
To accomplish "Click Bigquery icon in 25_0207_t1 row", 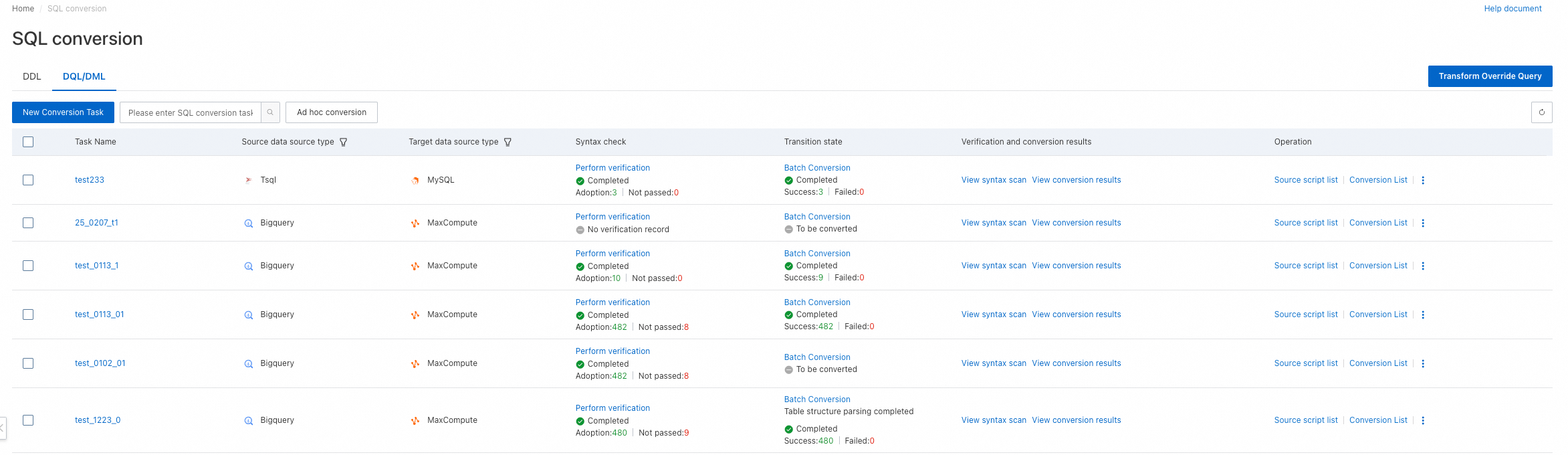I will point(249,223).
